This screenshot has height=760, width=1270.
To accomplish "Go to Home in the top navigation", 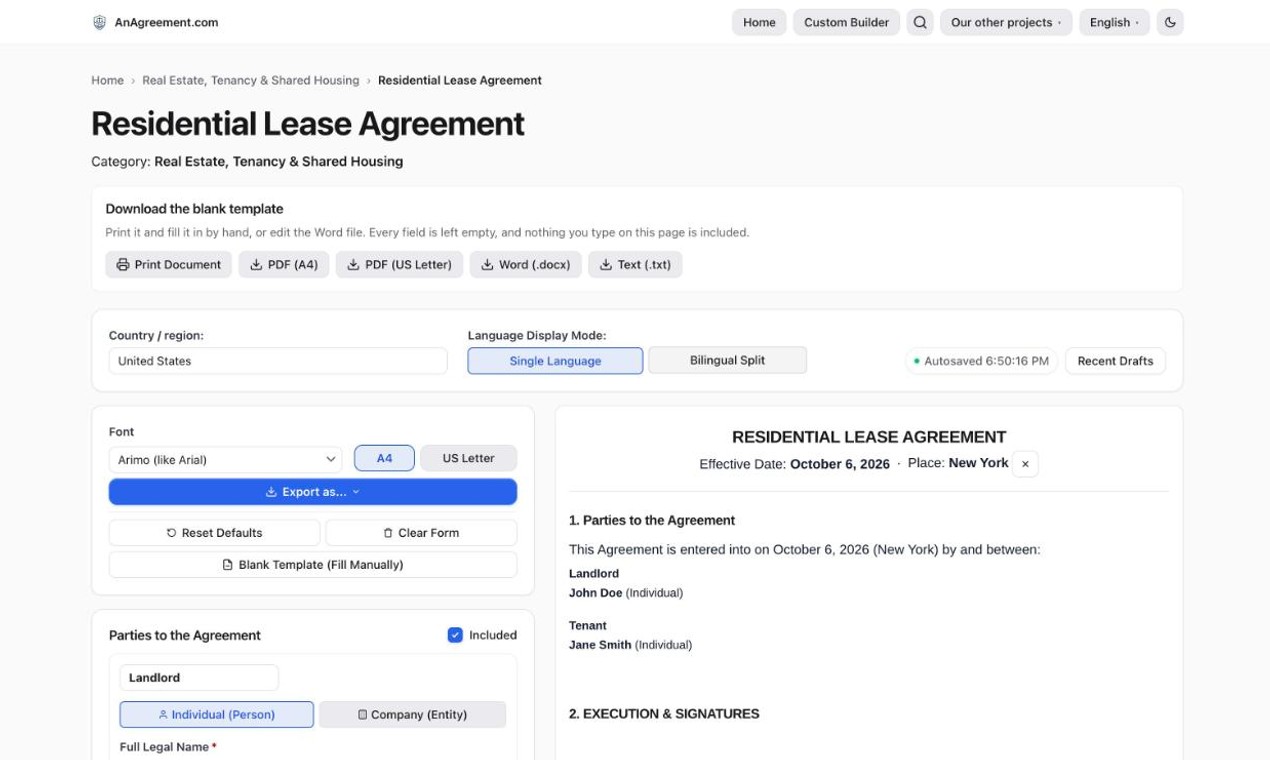I will (x=759, y=22).
